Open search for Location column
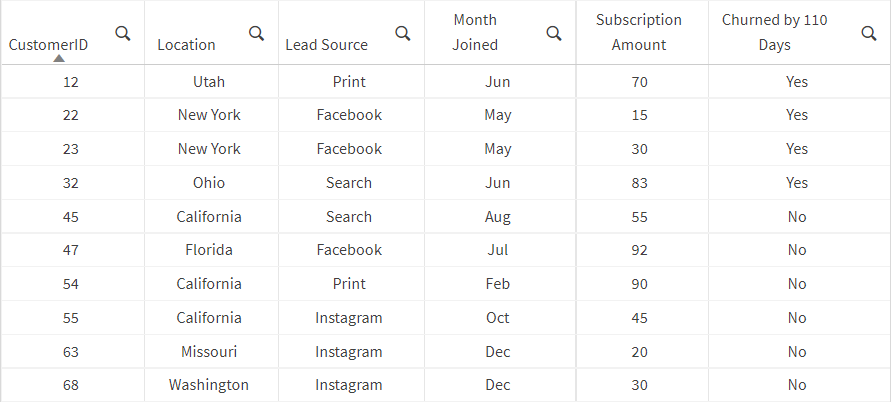Screen dimensions: 891x402 point(256,33)
